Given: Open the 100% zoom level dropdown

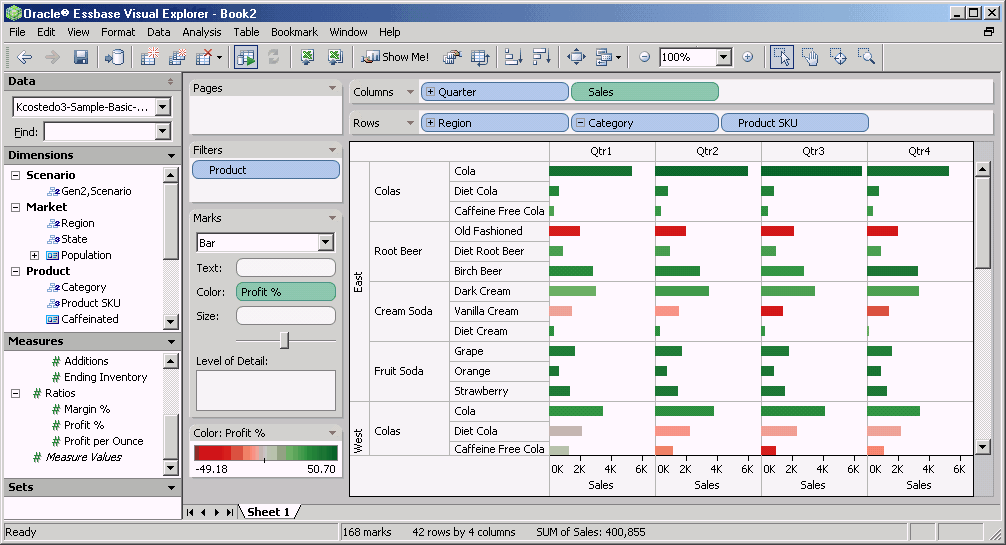Looking at the screenshot, I should tap(724, 57).
